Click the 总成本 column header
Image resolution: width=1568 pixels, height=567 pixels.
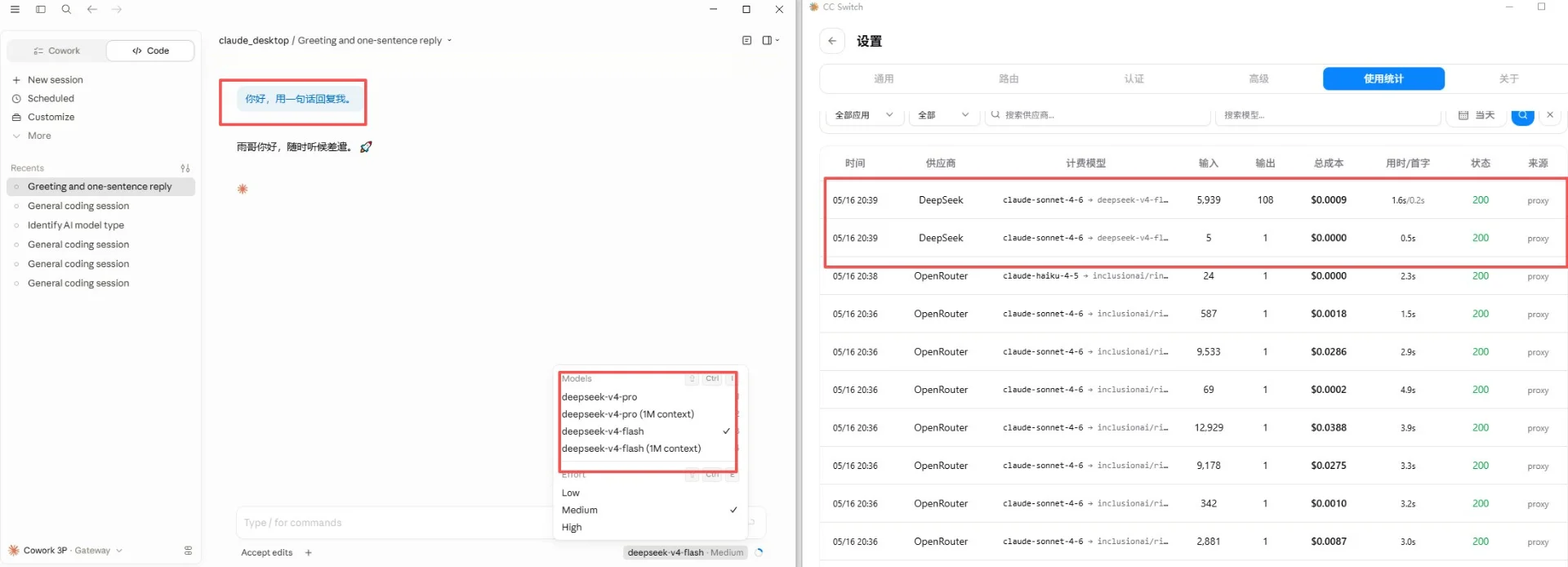1329,163
